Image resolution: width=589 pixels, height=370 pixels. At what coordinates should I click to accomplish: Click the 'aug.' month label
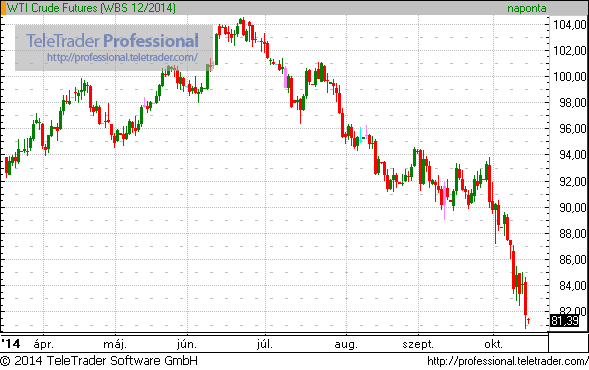pos(346,344)
